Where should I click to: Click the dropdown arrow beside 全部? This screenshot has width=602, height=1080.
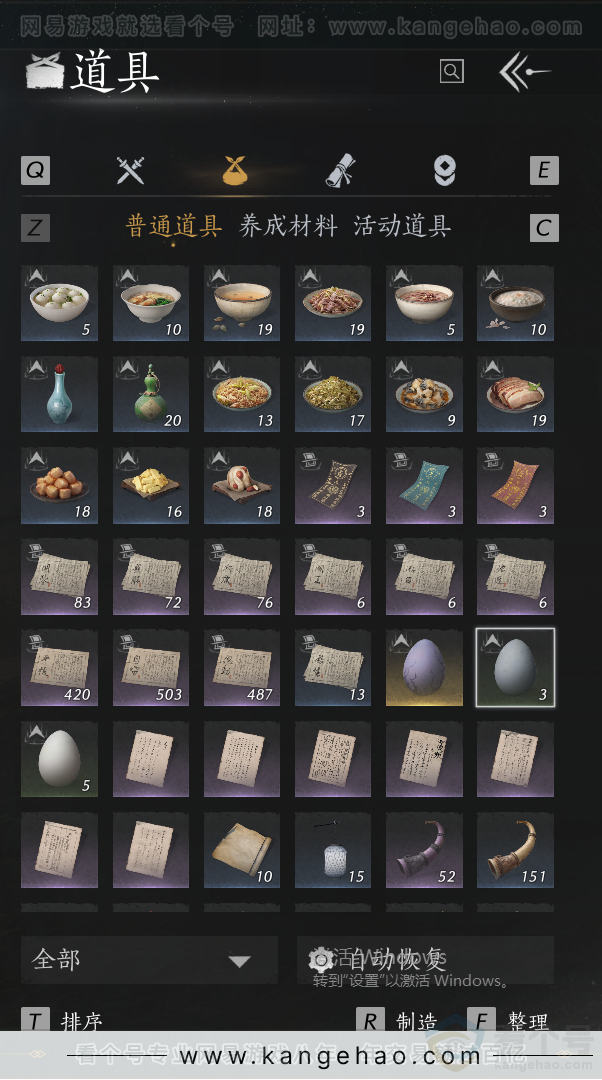(240, 962)
